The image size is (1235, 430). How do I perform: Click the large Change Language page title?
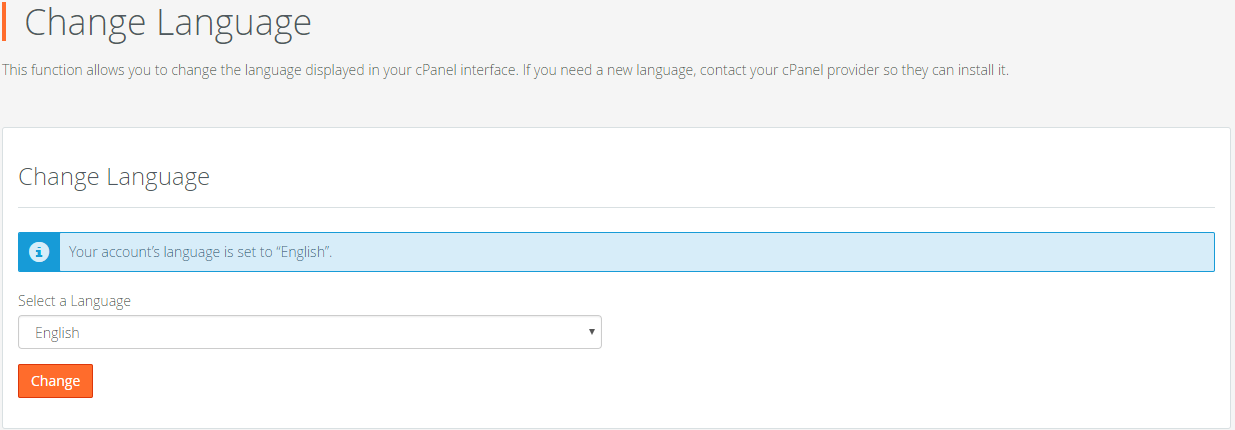click(167, 22)
